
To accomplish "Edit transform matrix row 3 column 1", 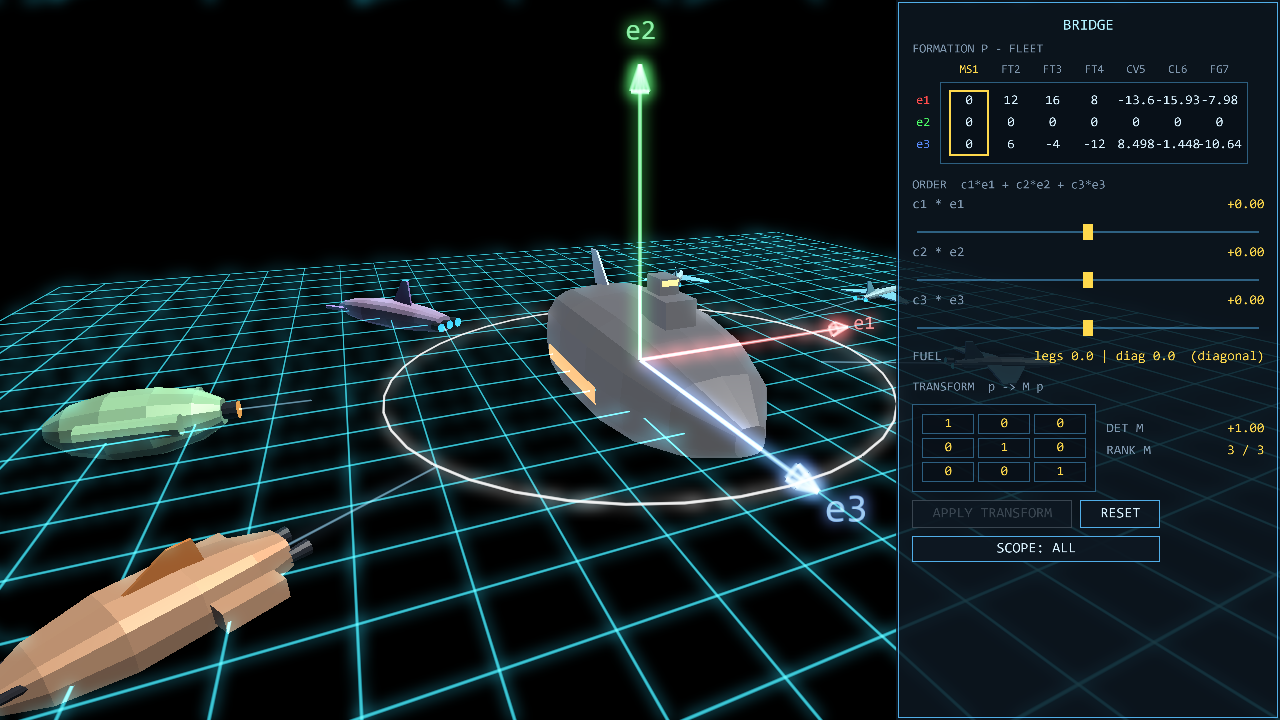I will 948,472.
